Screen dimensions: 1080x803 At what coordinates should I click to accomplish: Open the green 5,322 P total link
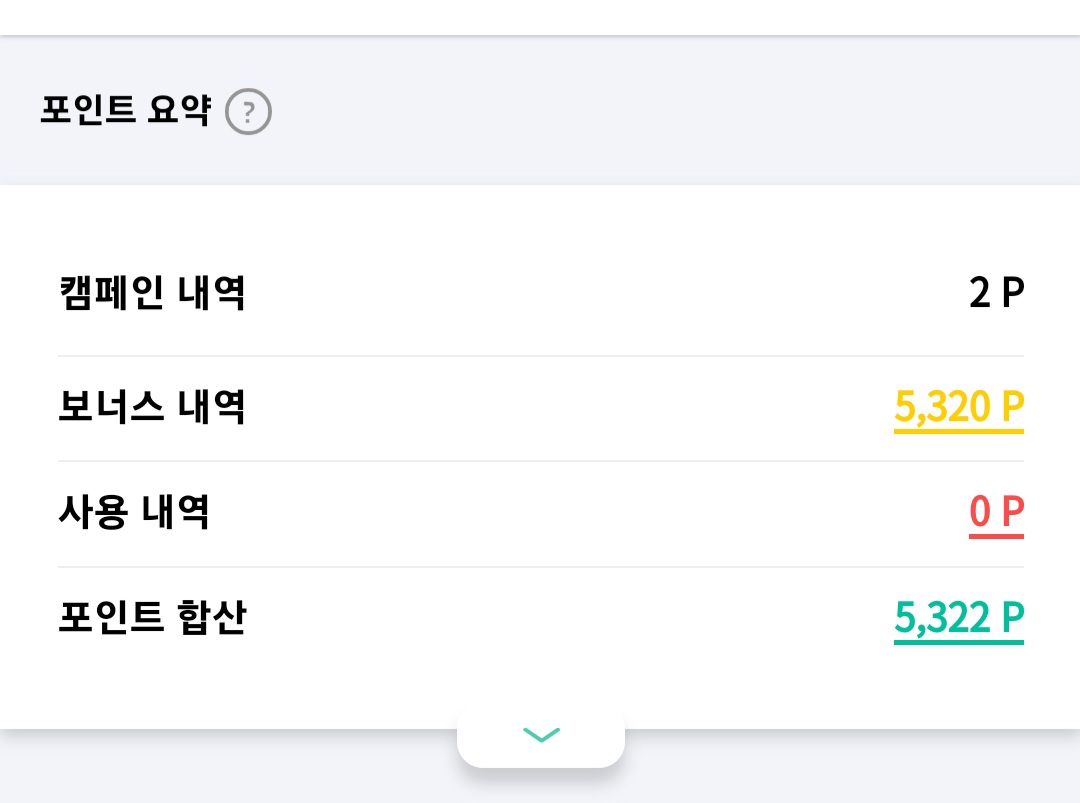(x=958, y=619)
